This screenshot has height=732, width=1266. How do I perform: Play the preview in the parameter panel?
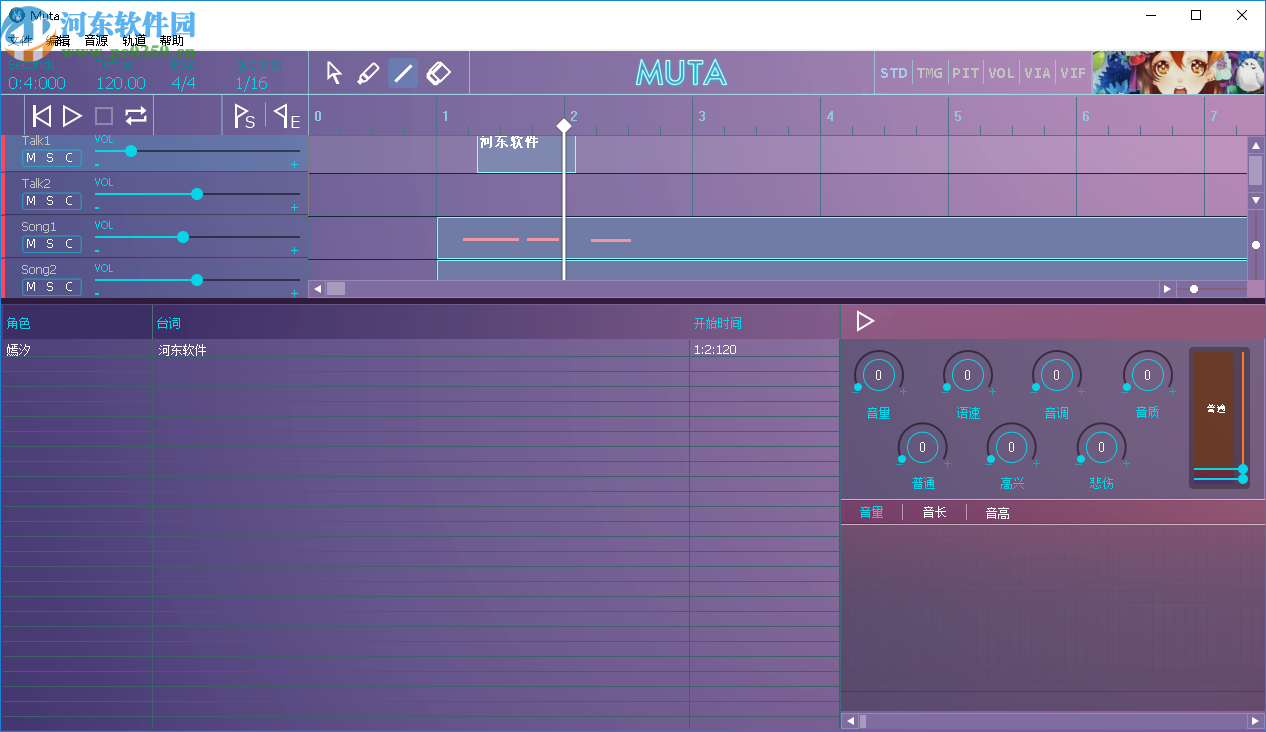pos(865,321)
